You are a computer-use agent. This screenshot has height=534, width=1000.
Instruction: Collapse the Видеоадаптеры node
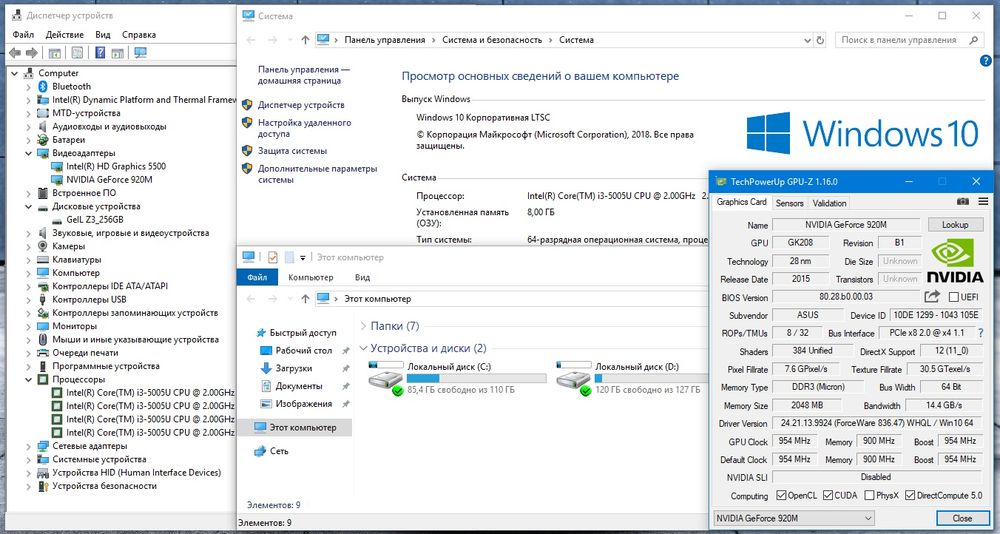point(28,153)
